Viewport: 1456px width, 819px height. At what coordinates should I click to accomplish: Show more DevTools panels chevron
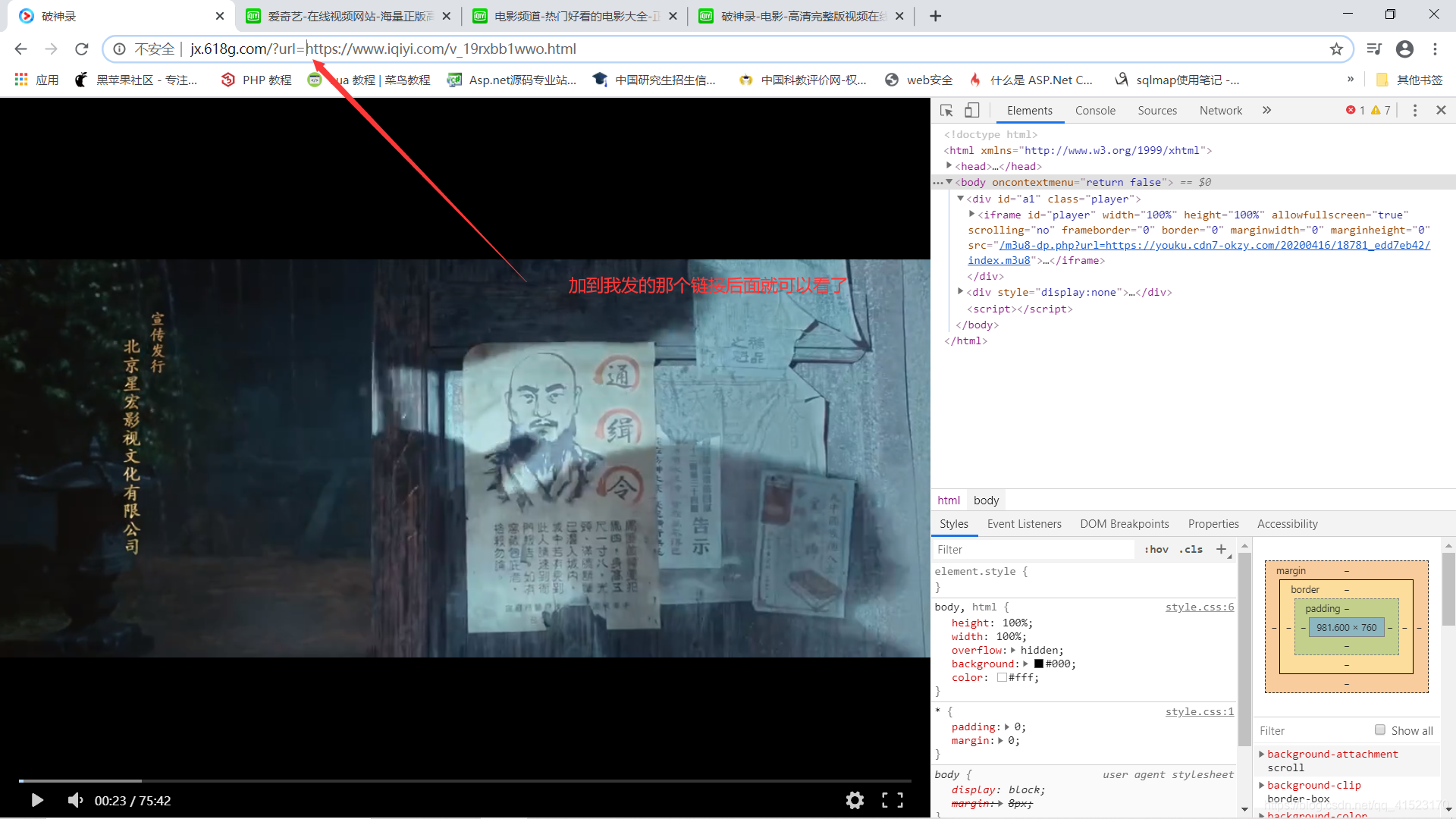coord(1266,111)
